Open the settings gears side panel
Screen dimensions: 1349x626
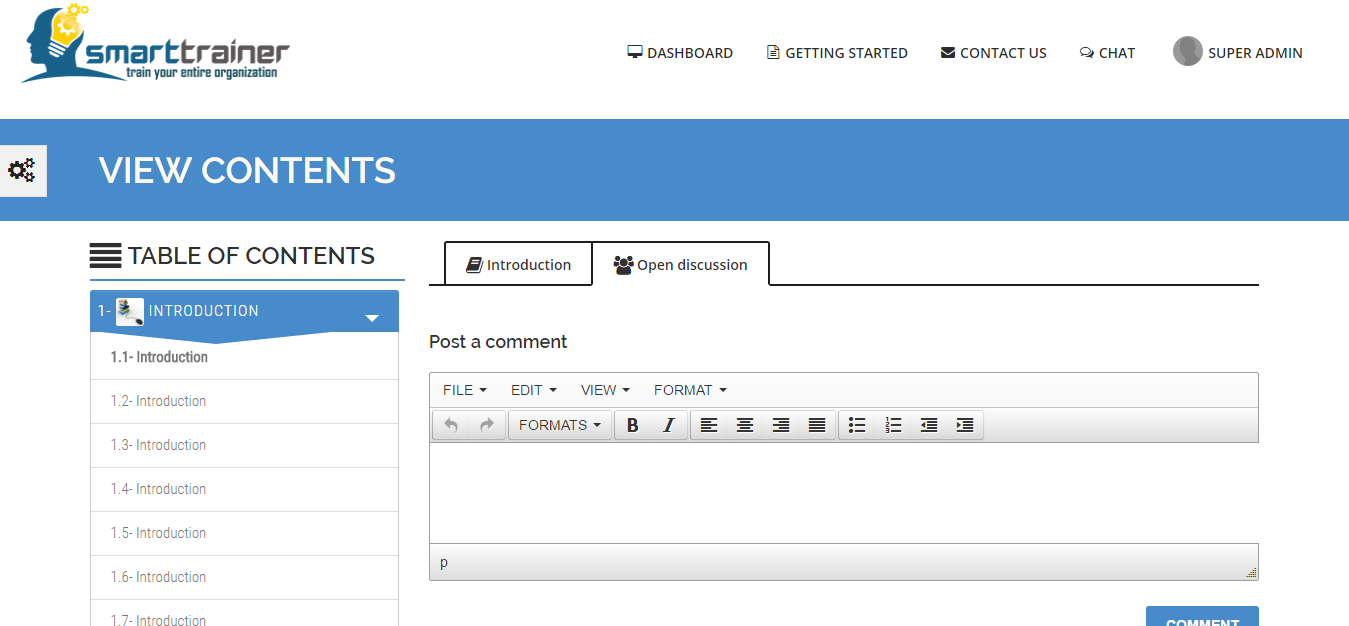(x=22, y=170)
